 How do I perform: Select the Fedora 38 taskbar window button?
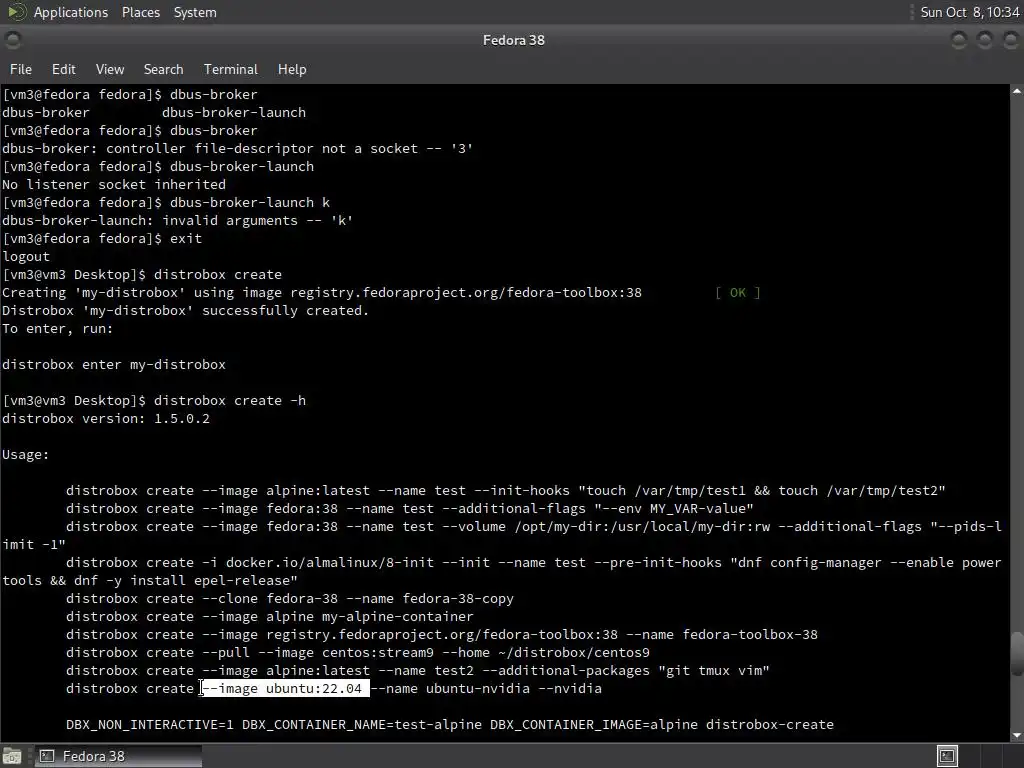click(x=118, y=756)
